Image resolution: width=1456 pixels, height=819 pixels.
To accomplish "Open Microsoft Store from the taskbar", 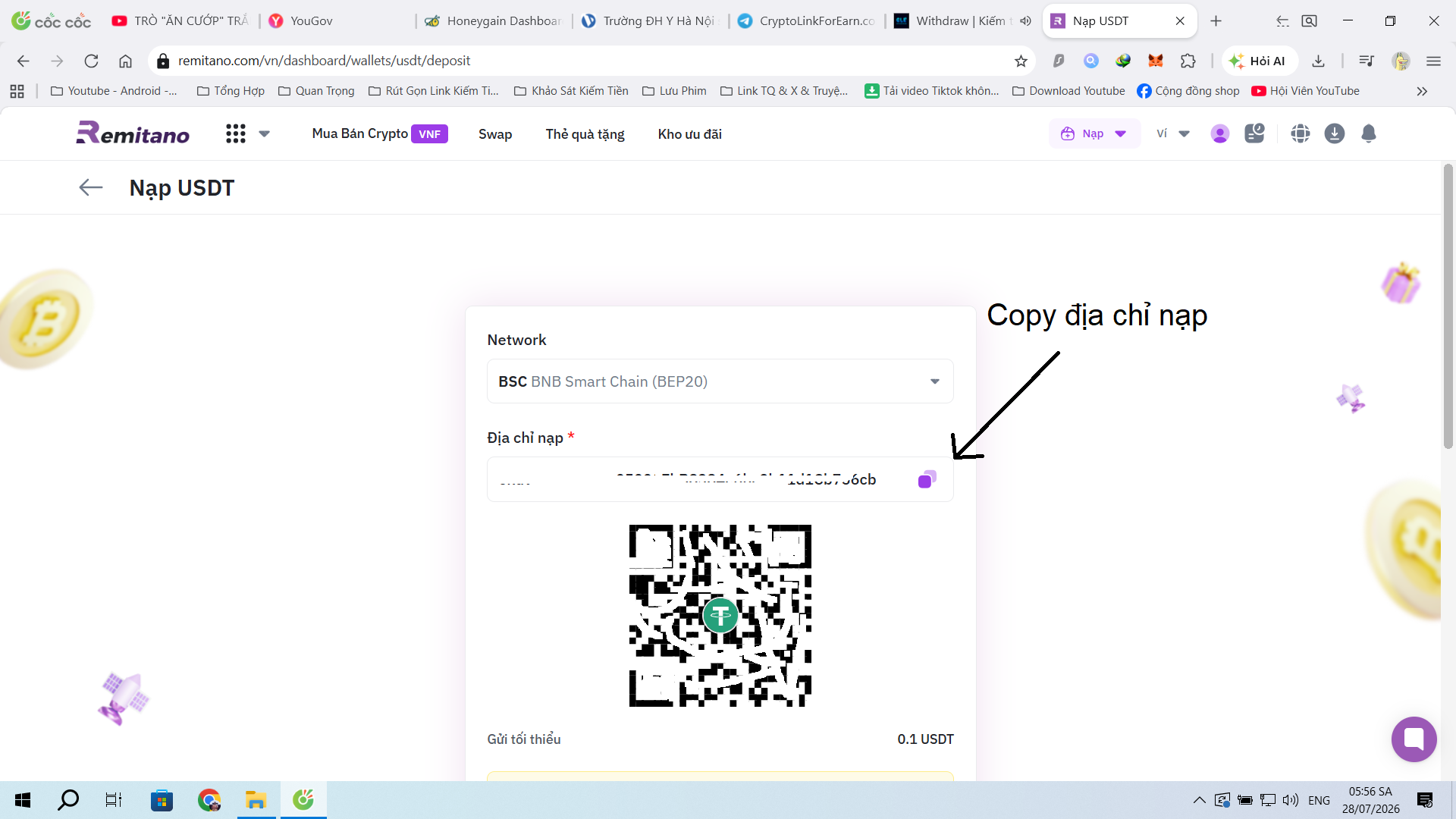I will pyautogui.click(x=162, y=800).
